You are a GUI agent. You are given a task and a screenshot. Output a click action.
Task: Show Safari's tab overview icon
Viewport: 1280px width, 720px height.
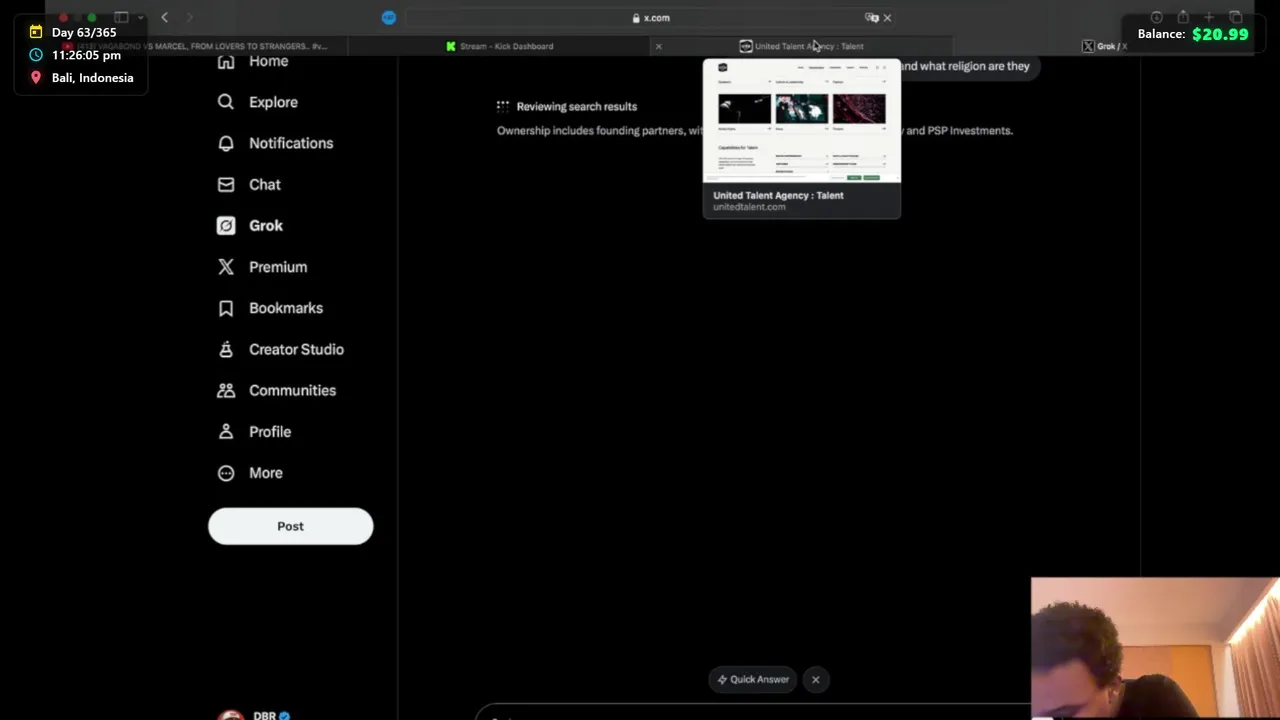1236,17
